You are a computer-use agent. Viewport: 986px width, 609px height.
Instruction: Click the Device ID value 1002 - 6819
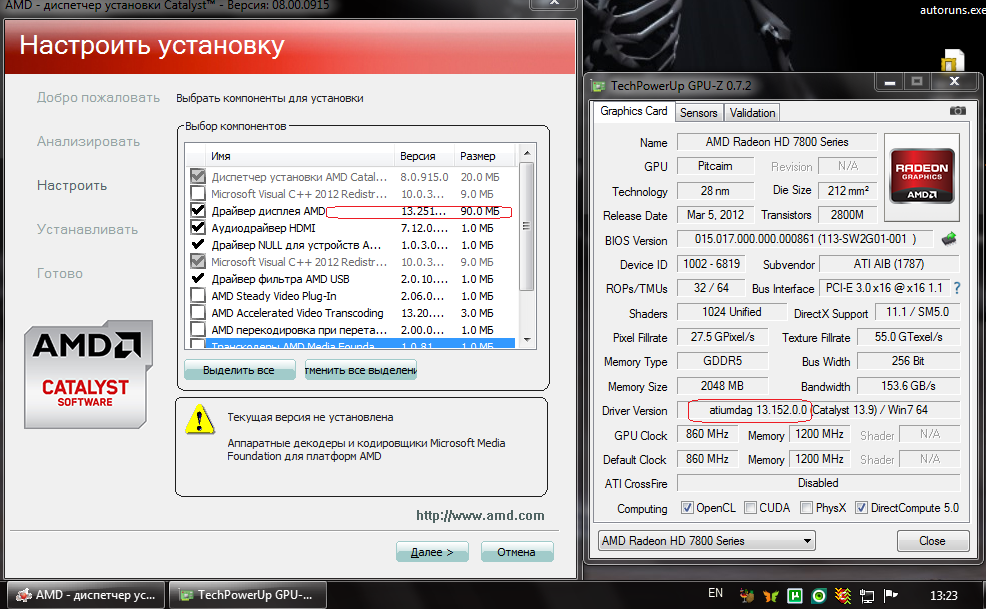711,264
